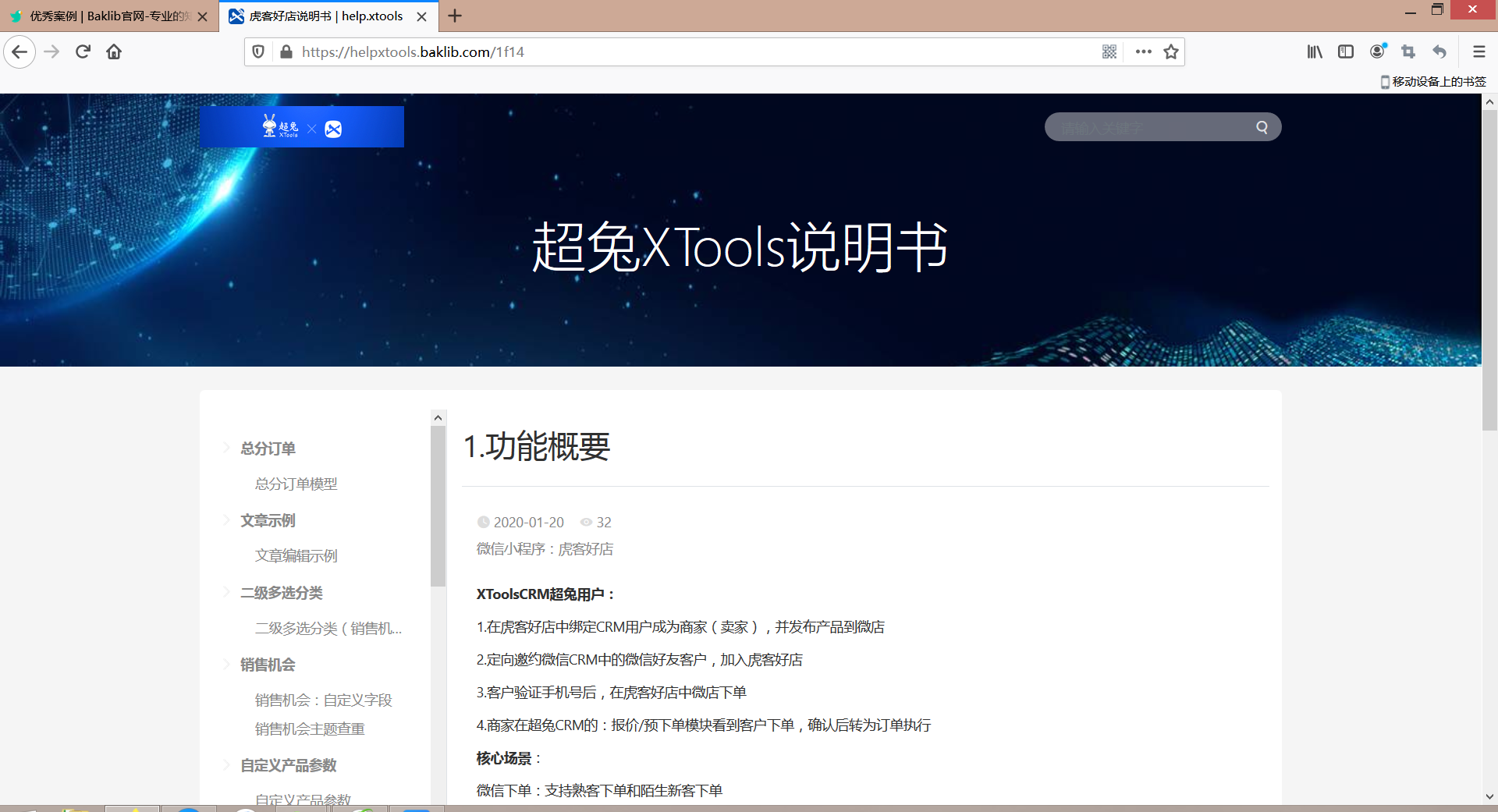Click the search magnifier icon

(x=1262, y=127)
